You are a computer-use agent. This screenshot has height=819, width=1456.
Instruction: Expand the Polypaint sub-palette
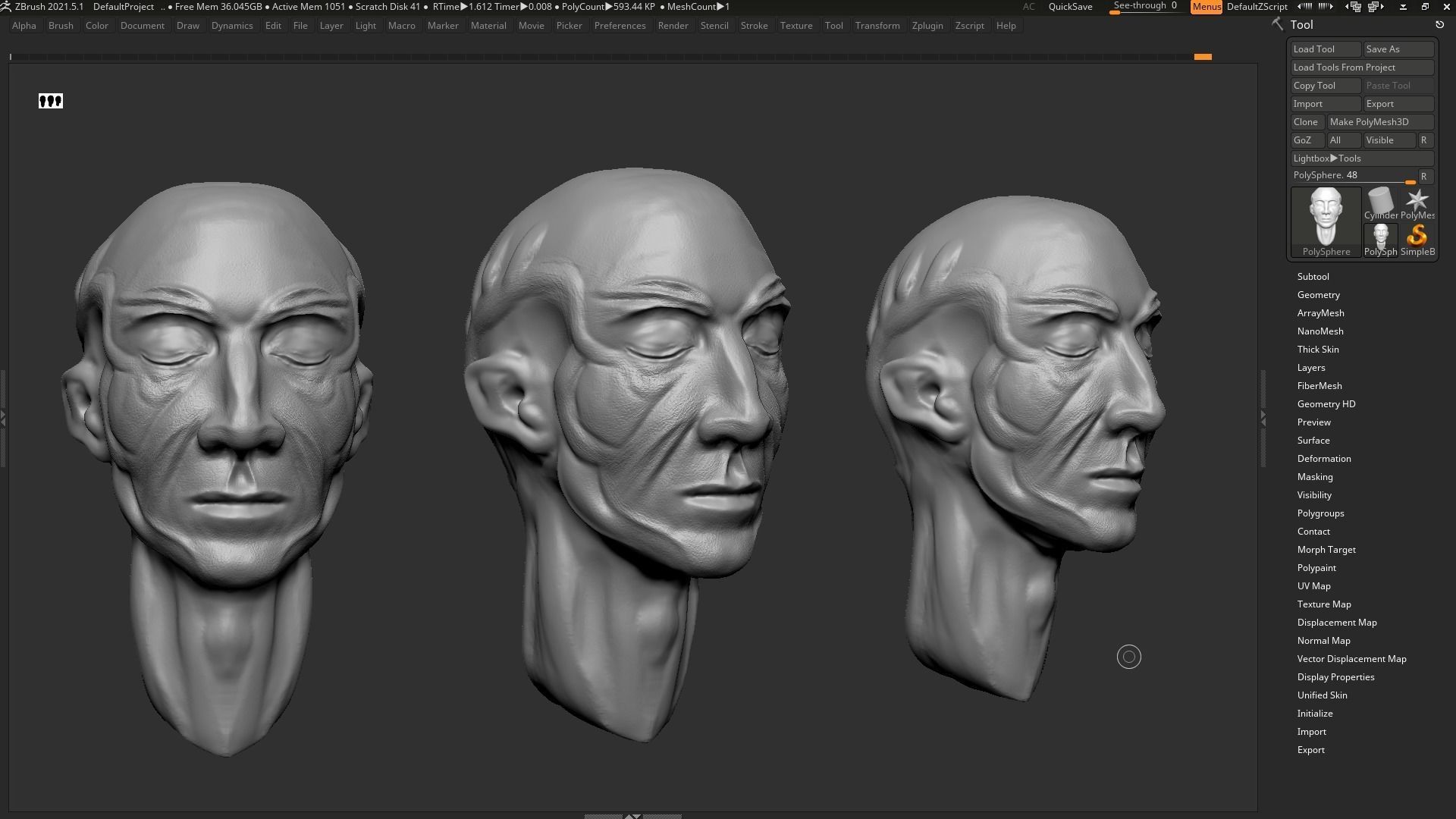pyautogui.click(x=1316, y=568)
